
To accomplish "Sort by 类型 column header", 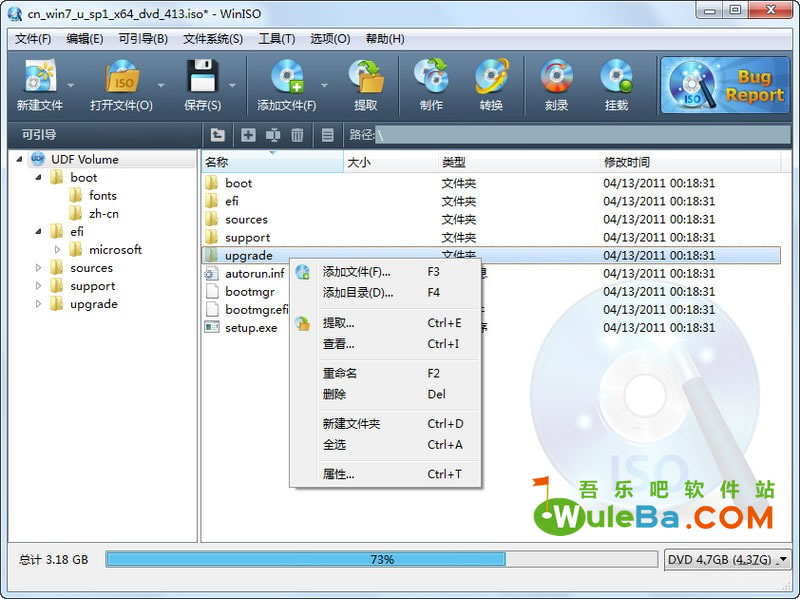I will pos(519,162).
